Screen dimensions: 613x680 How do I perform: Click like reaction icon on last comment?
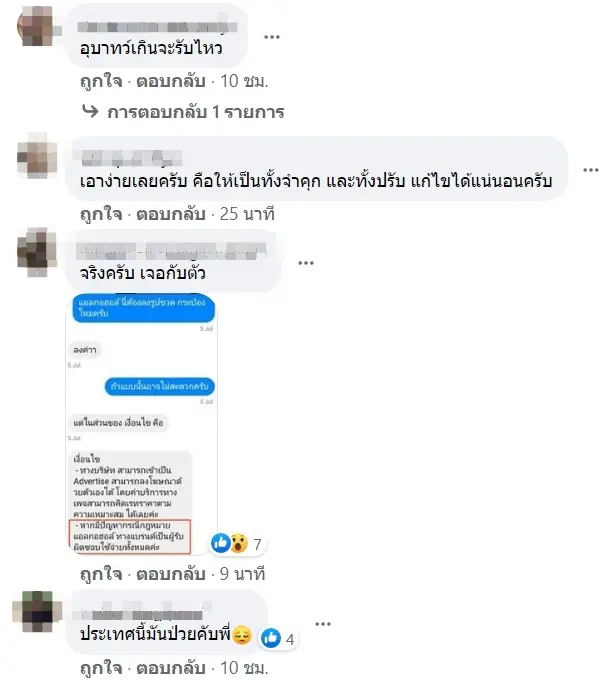coord(271,638)
